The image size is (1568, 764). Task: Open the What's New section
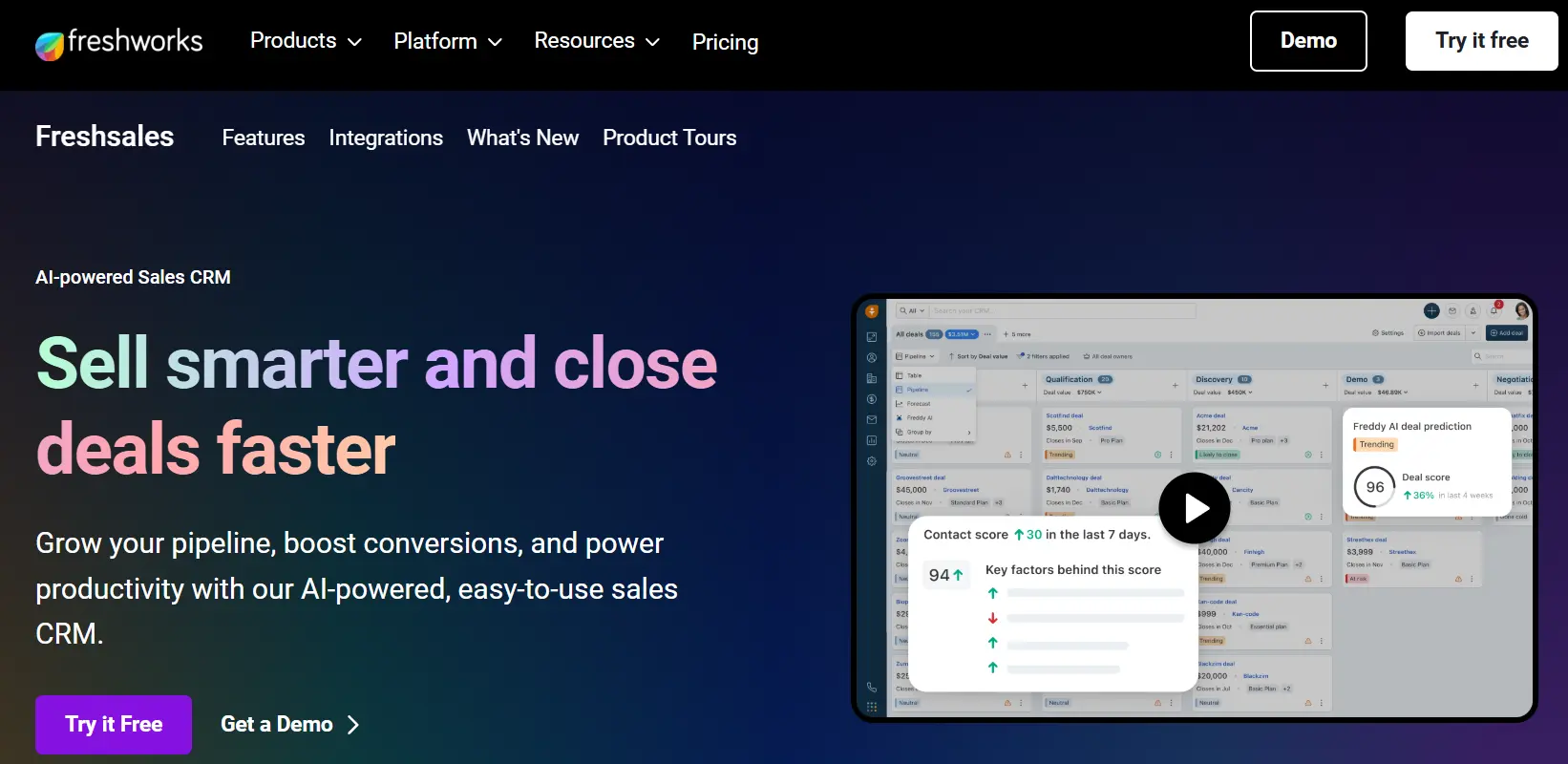522,138
